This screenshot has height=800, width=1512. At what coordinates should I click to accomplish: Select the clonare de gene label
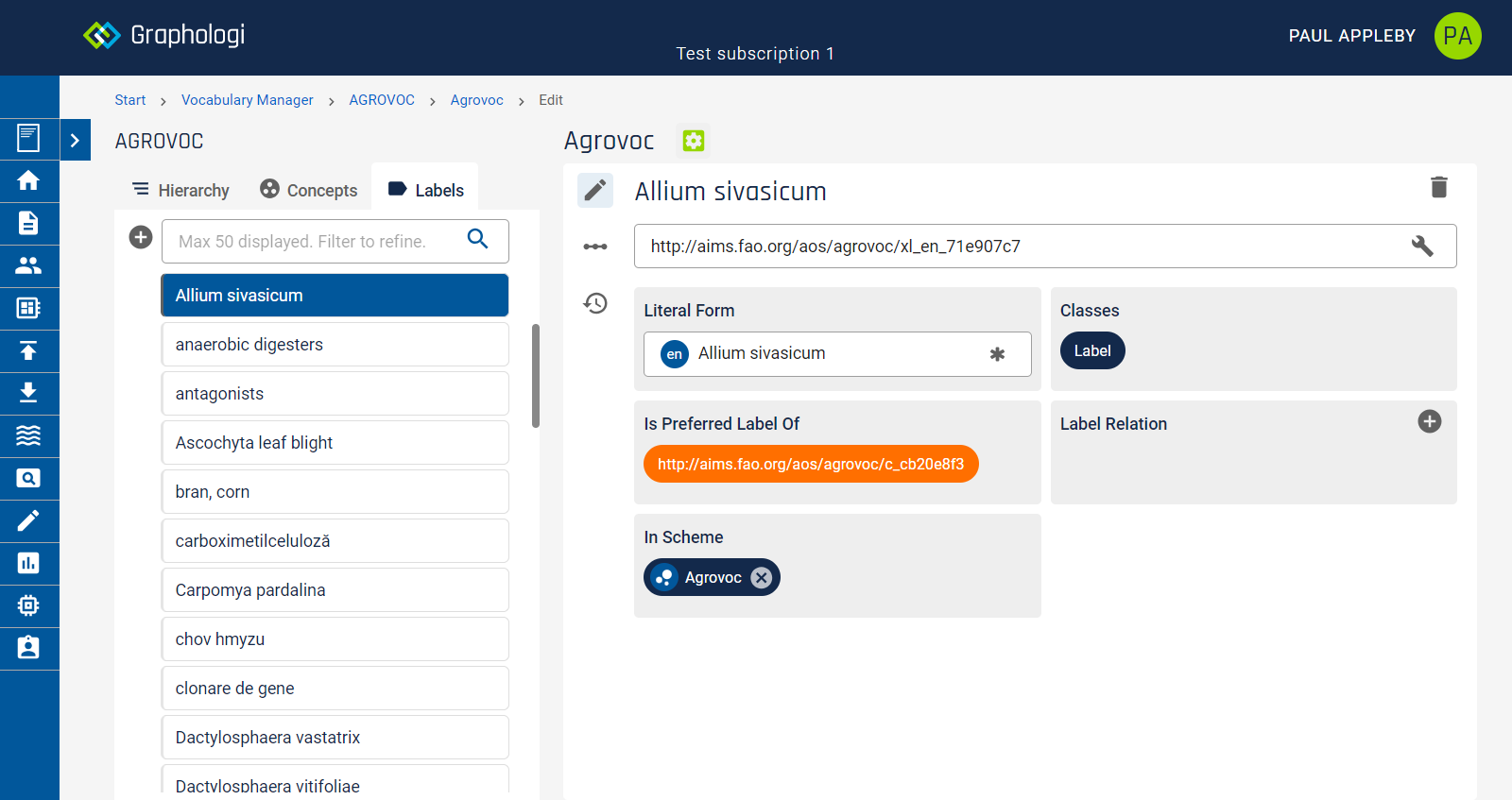click(335, 689)
